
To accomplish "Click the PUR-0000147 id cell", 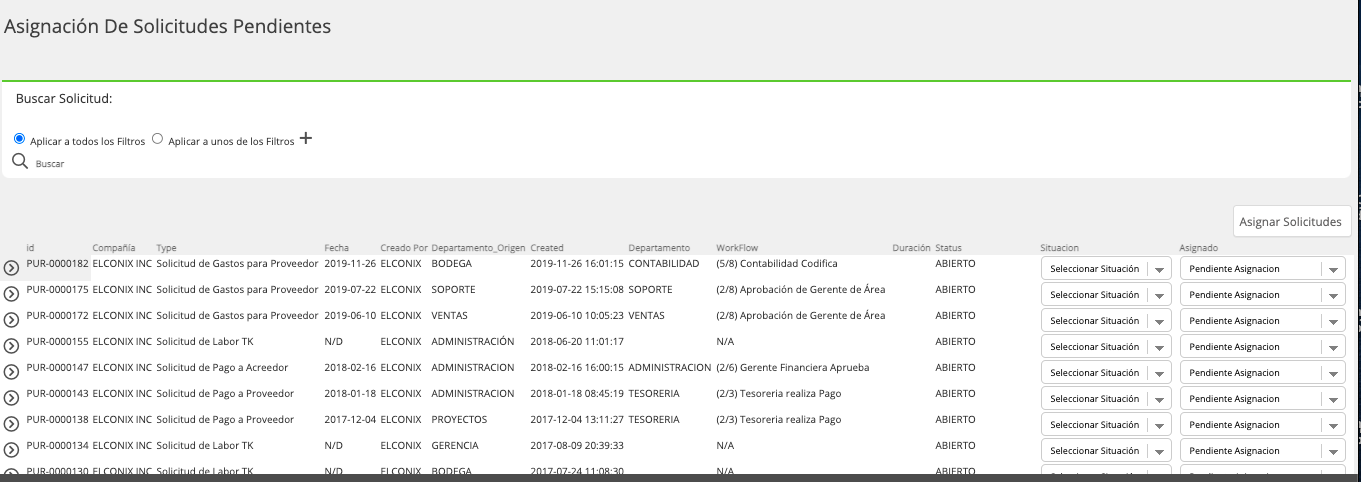I will click(58, 367).
